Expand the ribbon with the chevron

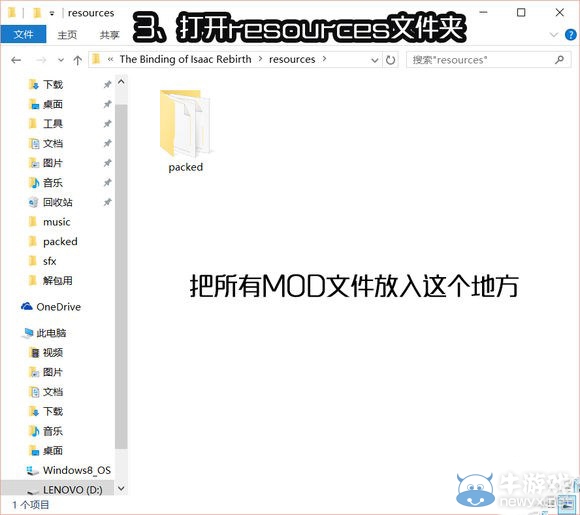(554, 35)
